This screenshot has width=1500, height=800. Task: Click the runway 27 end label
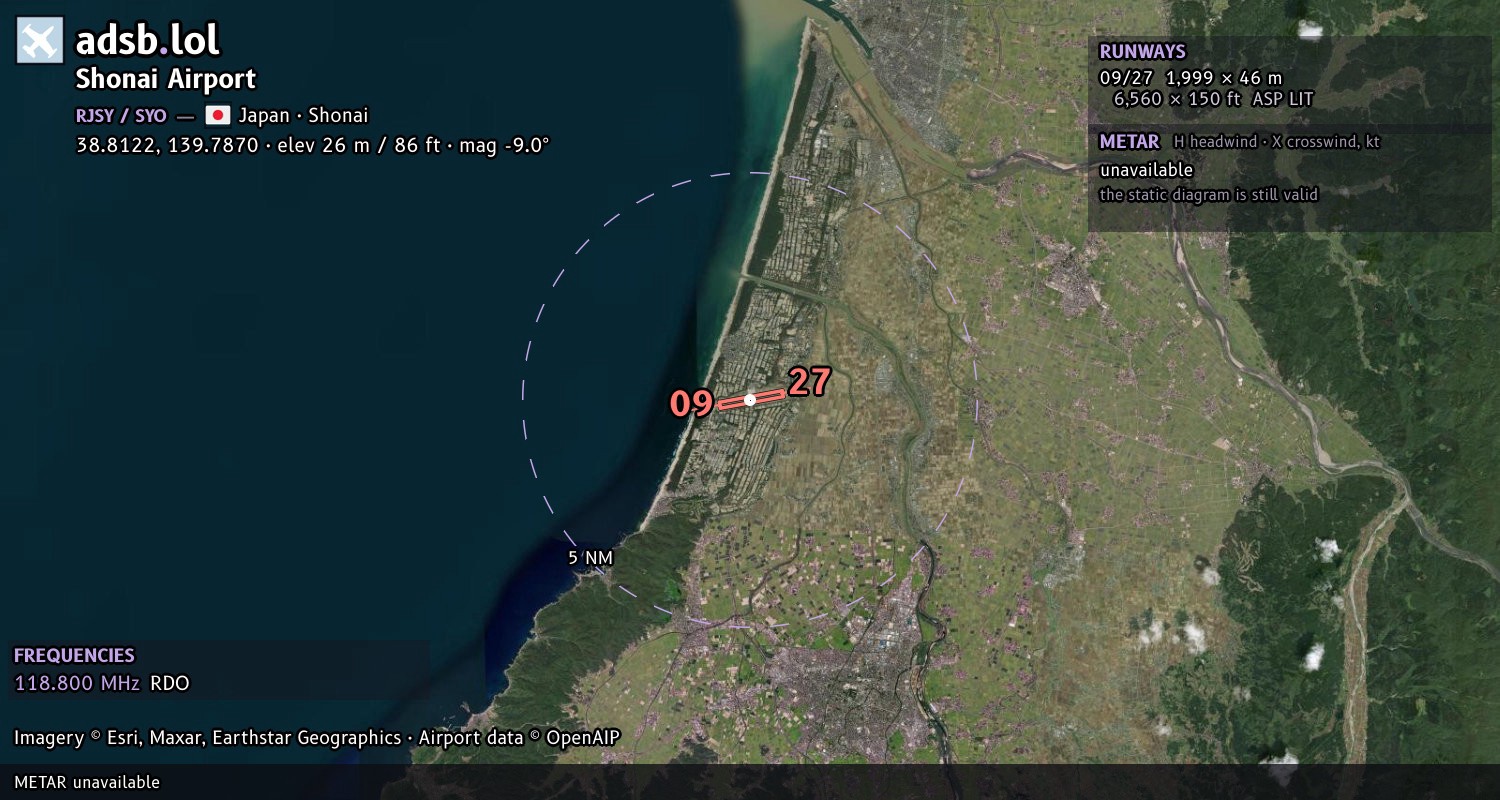click(x=810, y=382)
